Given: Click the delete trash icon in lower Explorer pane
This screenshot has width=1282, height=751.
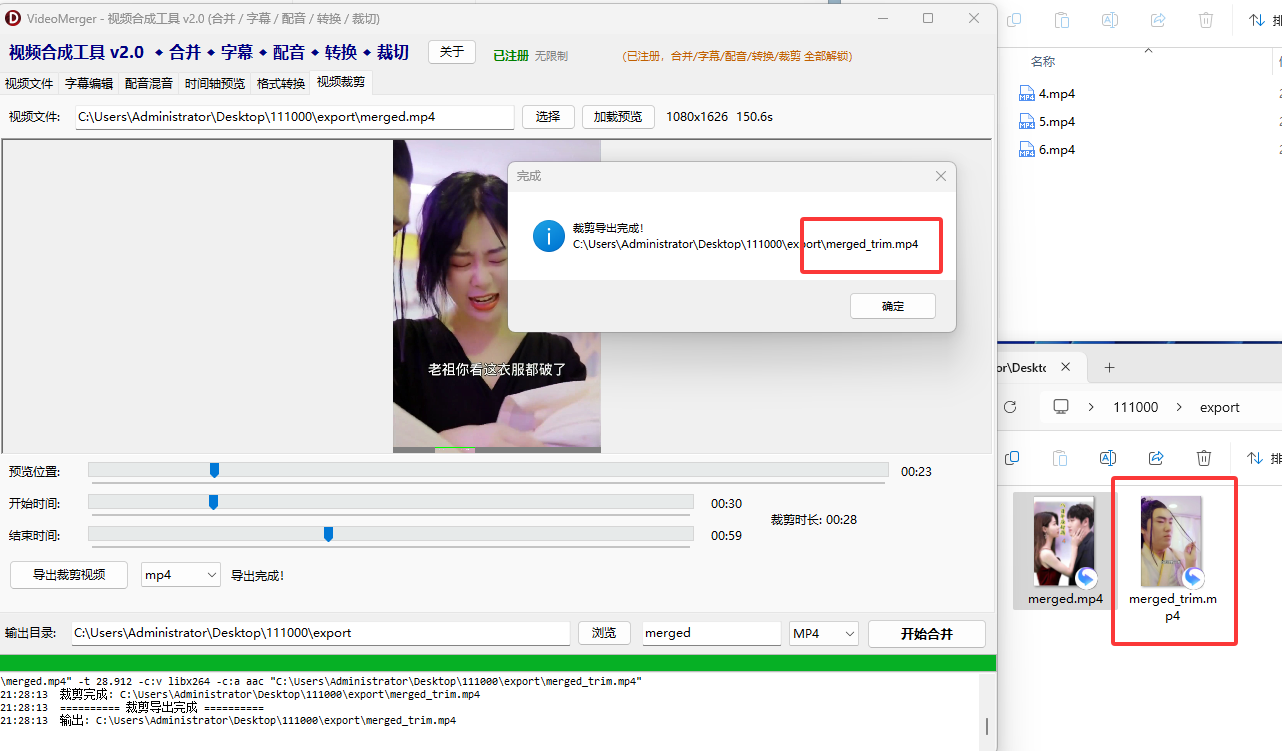Looking at the screenshot, I should pos(1203,457).
